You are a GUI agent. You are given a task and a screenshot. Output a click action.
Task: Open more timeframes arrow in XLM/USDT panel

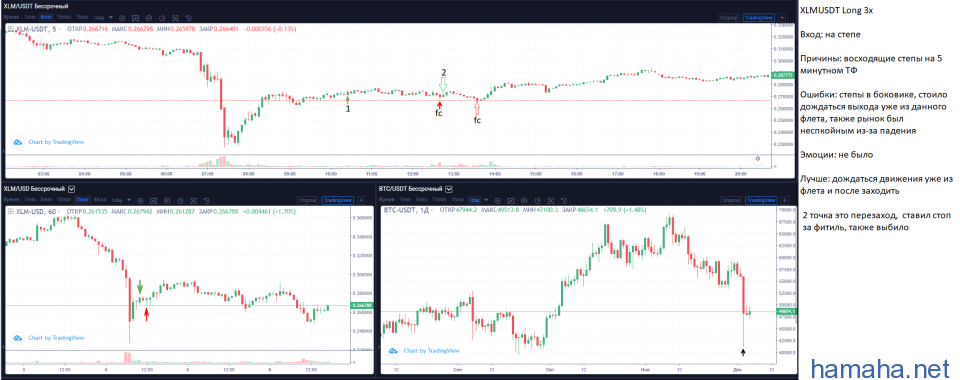pos(111,17)
